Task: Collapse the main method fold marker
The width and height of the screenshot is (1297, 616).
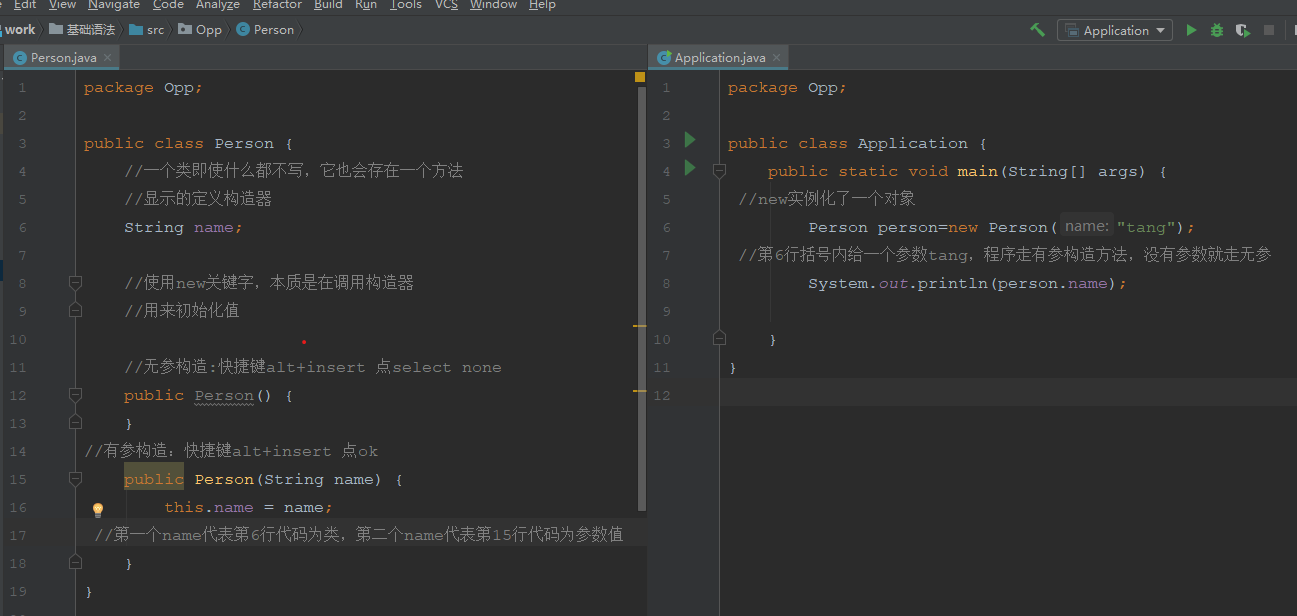Action: [719, 171]
